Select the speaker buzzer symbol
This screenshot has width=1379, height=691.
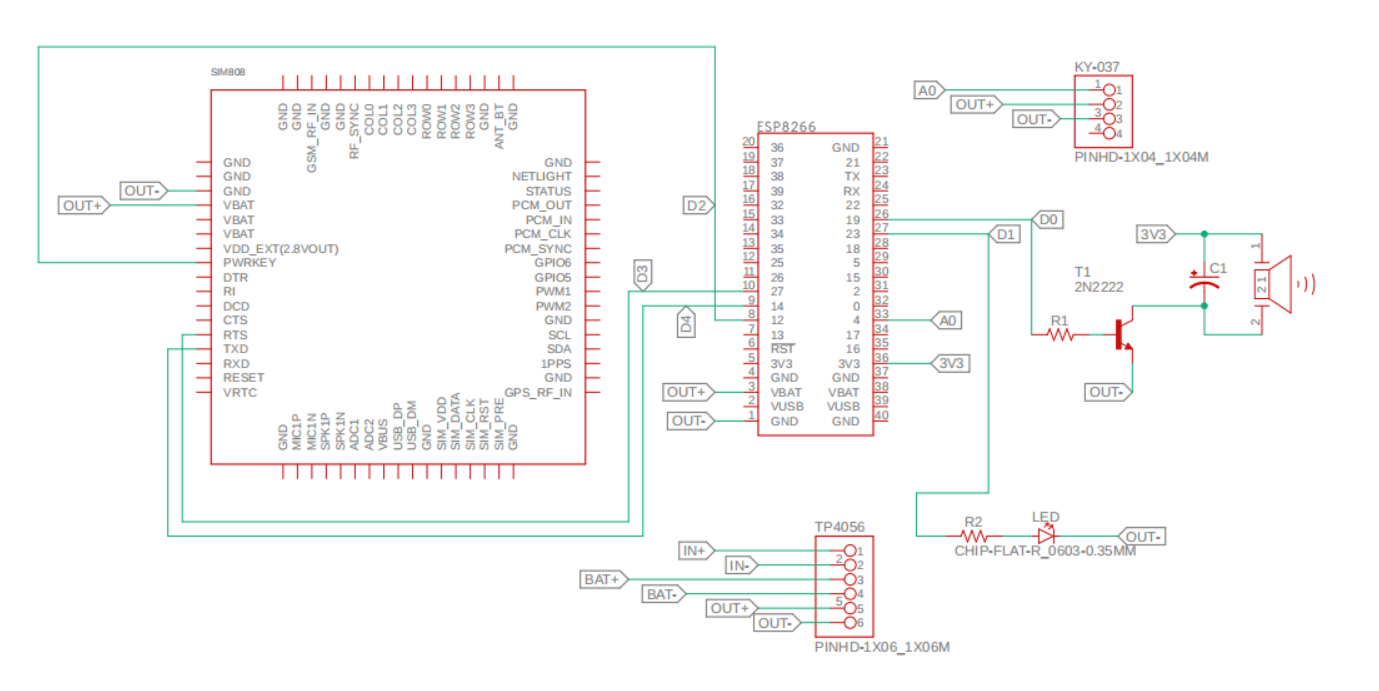pos(1273,285)
